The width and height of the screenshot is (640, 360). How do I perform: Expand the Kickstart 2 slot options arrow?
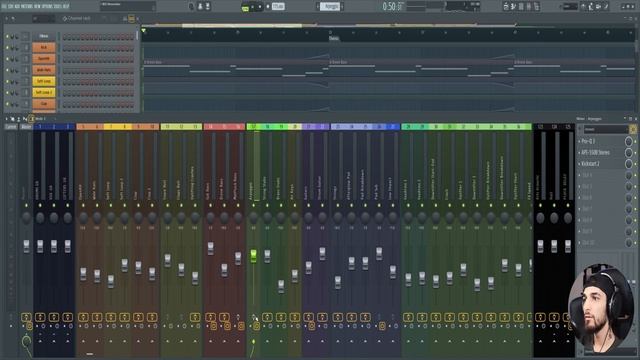click(x=579, y=164)
